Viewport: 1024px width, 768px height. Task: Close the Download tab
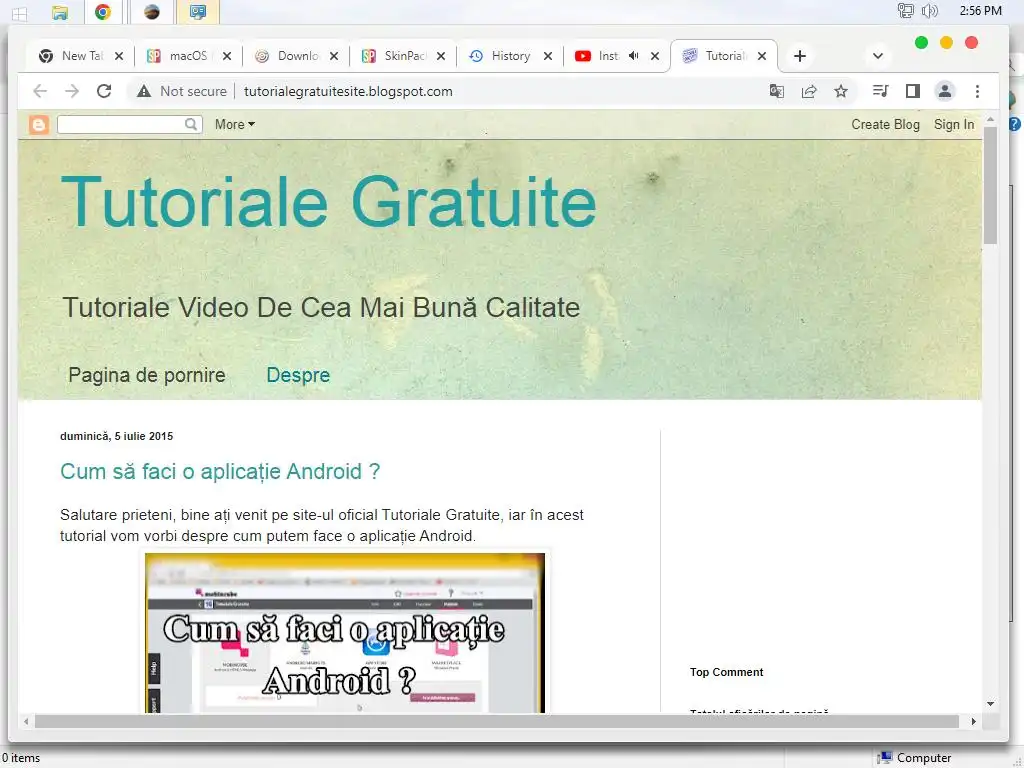click(x=334, y=56)
